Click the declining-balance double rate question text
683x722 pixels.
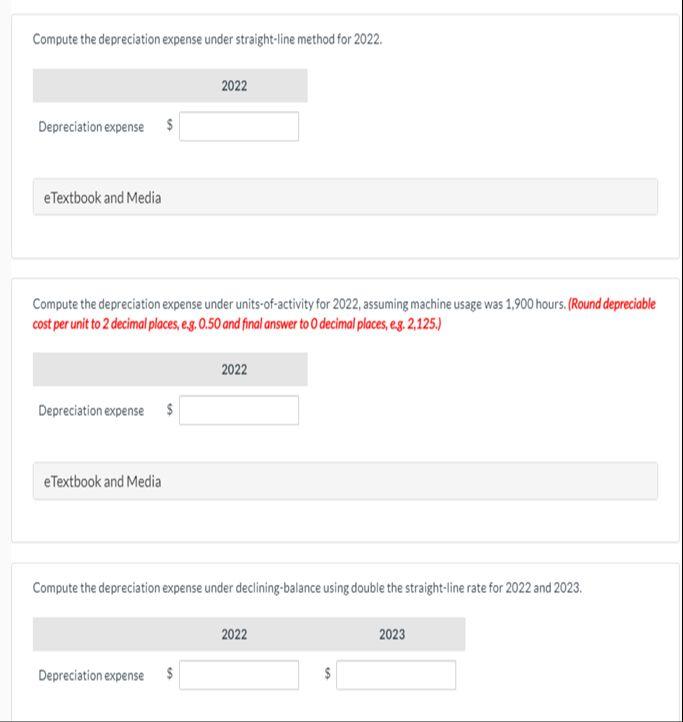coord(307,588)
